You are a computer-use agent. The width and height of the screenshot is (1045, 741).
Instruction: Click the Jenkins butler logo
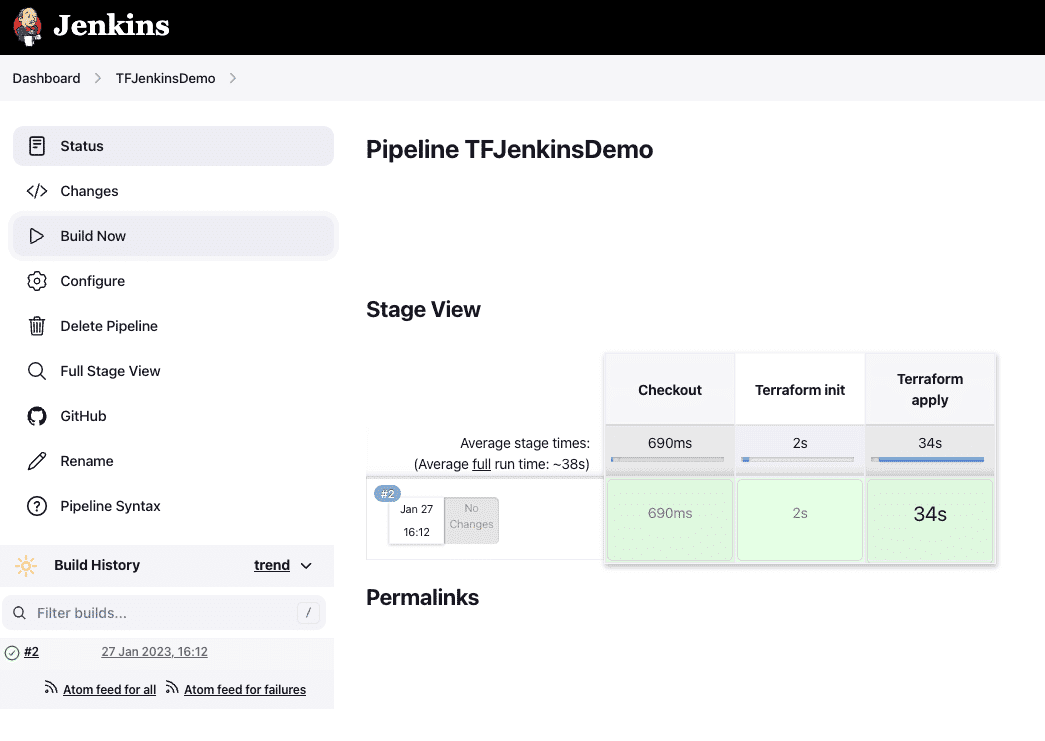pyautogui.click(x=27, y=27)
